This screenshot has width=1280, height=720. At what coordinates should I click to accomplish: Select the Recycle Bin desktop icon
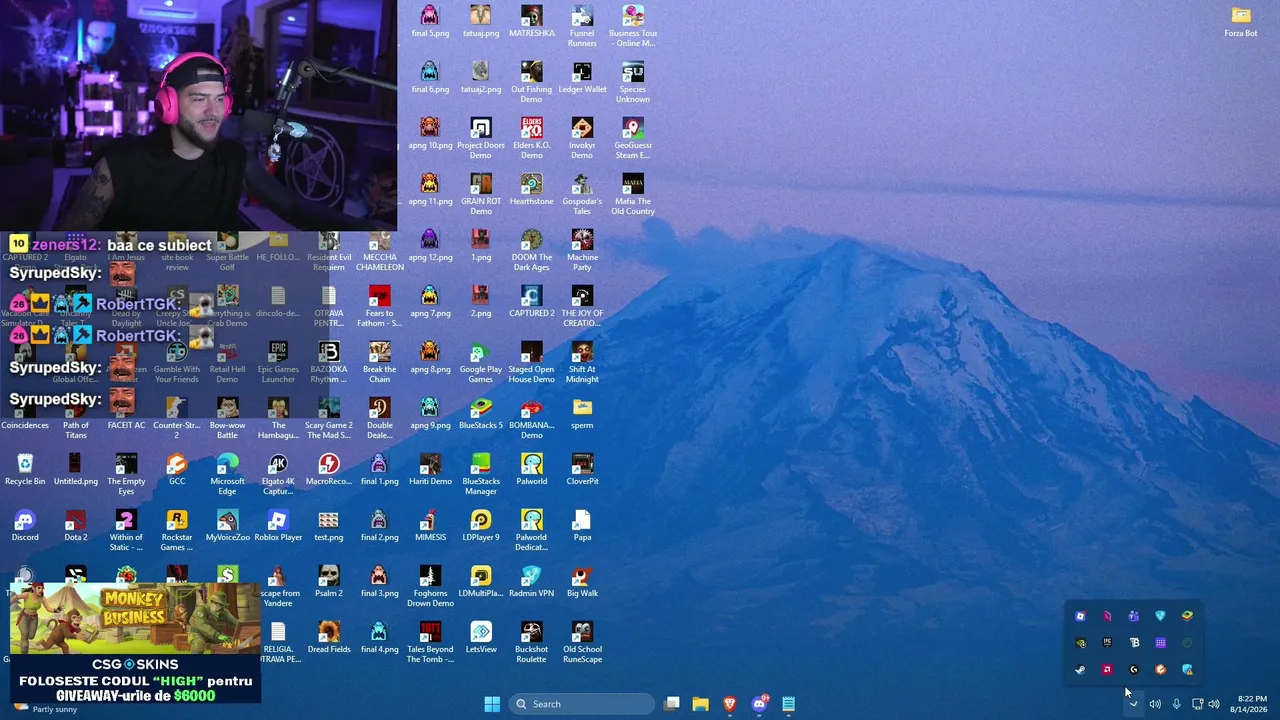(x=25, y=470)
